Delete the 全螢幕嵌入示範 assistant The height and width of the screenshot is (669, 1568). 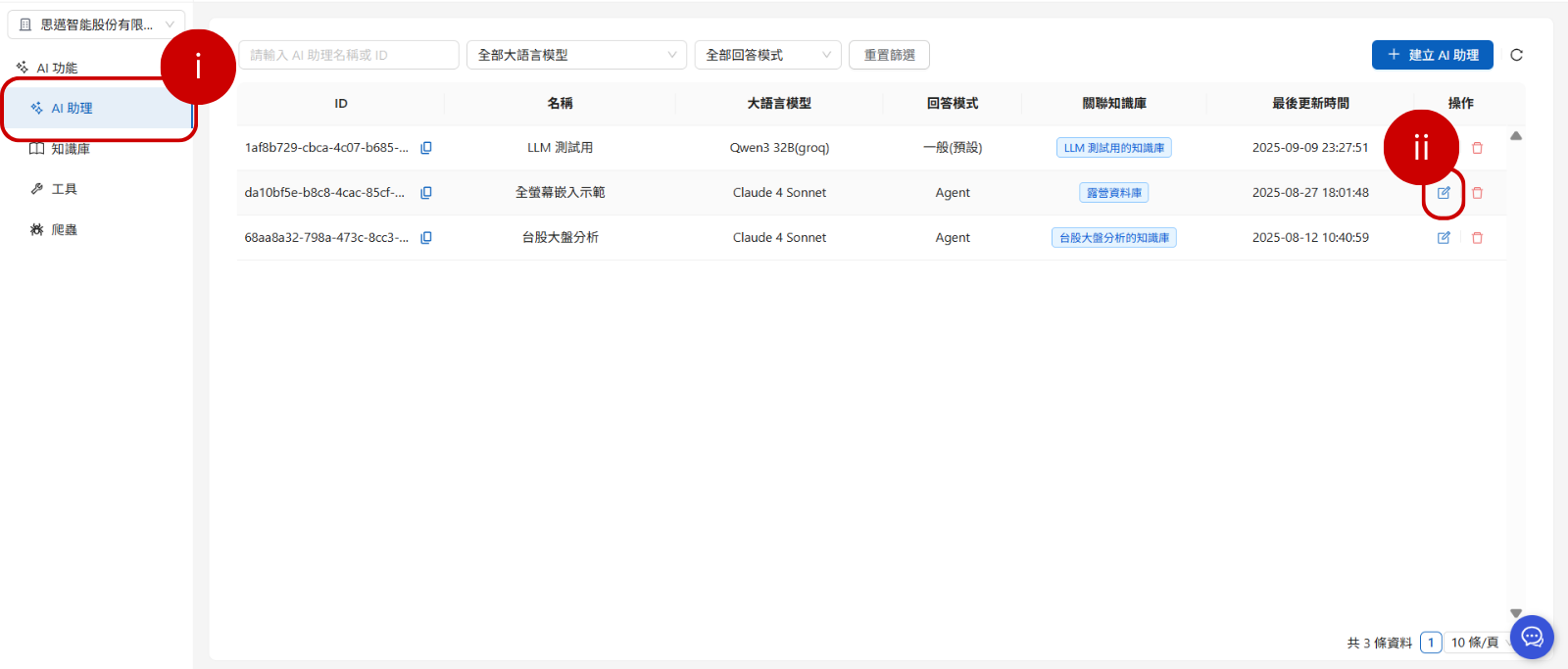[1477, 193]
